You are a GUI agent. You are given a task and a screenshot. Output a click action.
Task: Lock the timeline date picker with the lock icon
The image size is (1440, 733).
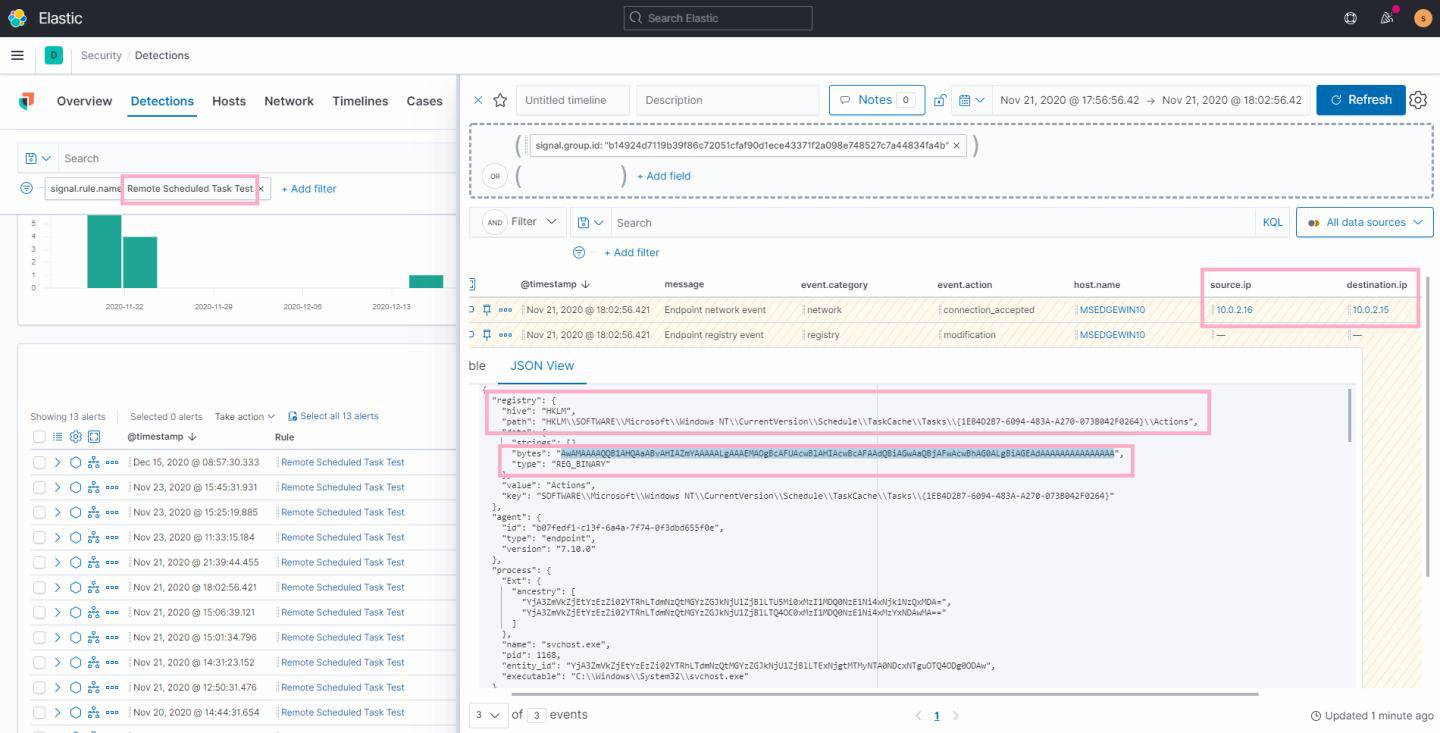(x=938, y=99)
